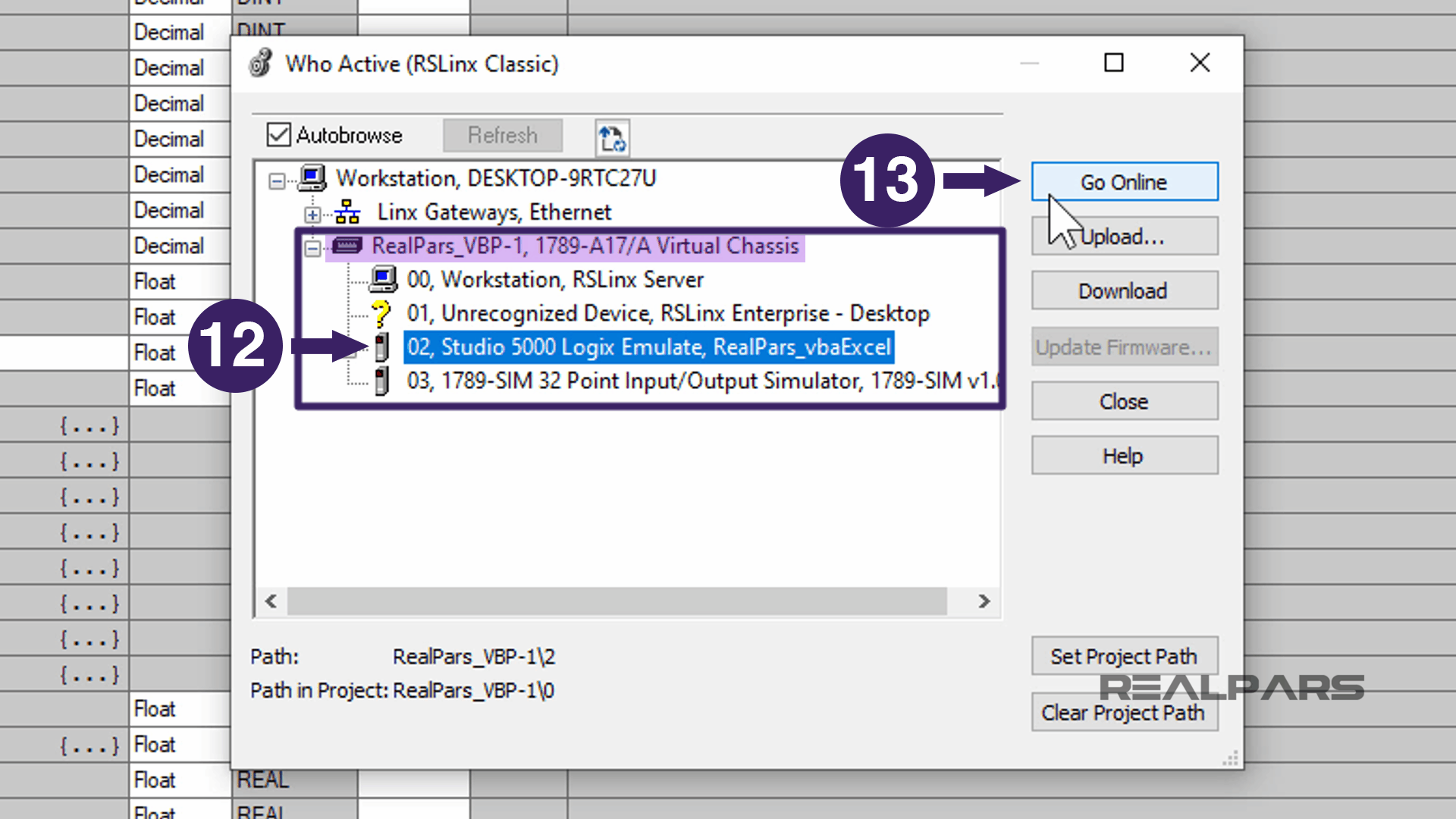This screenshot has width=1456, height=819.
Task: Click the Linx Gateways Ethernet network icon
Action: click(x=349, y=212)
